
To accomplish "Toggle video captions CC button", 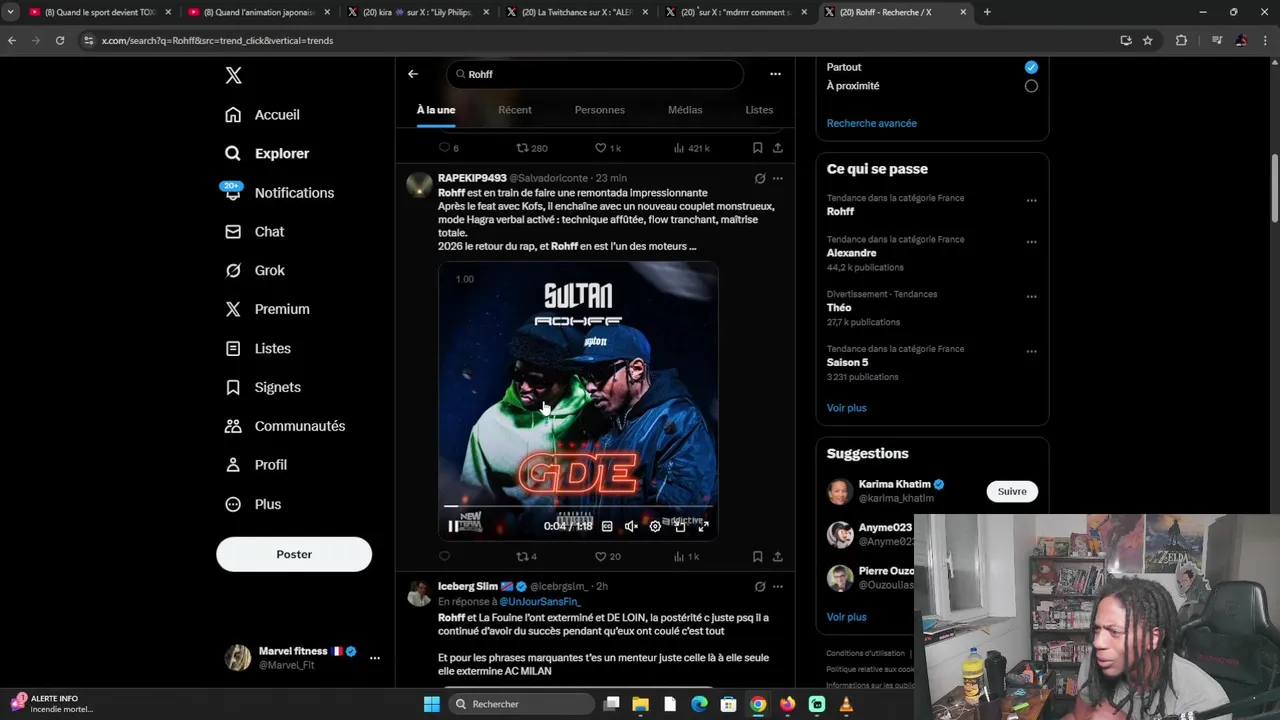I will pos(607,526).
